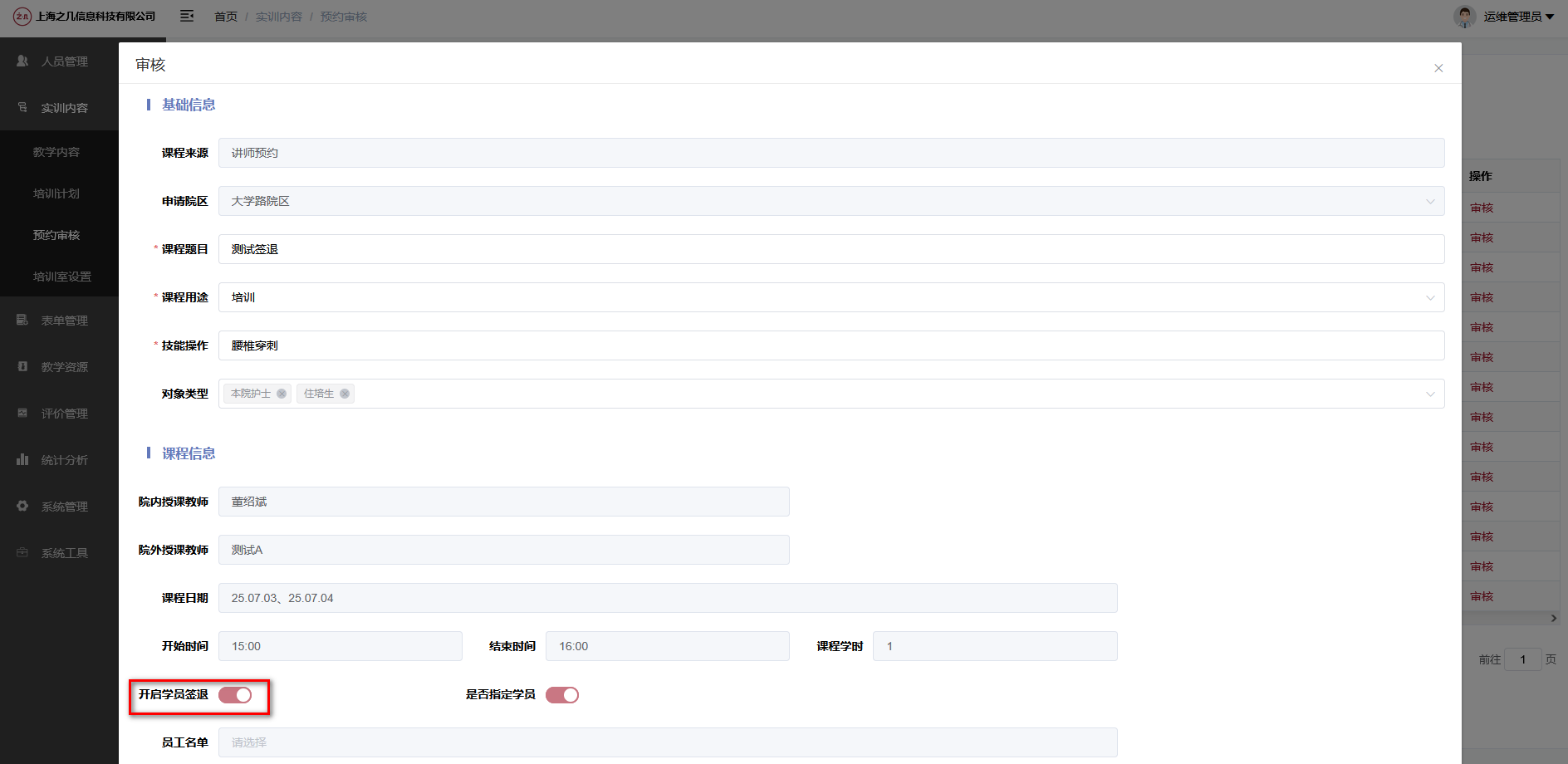The width and height of the screenshot is (1568, 764).
Task: Click 统计分析 bar chart icon
Action: [22, 459]
